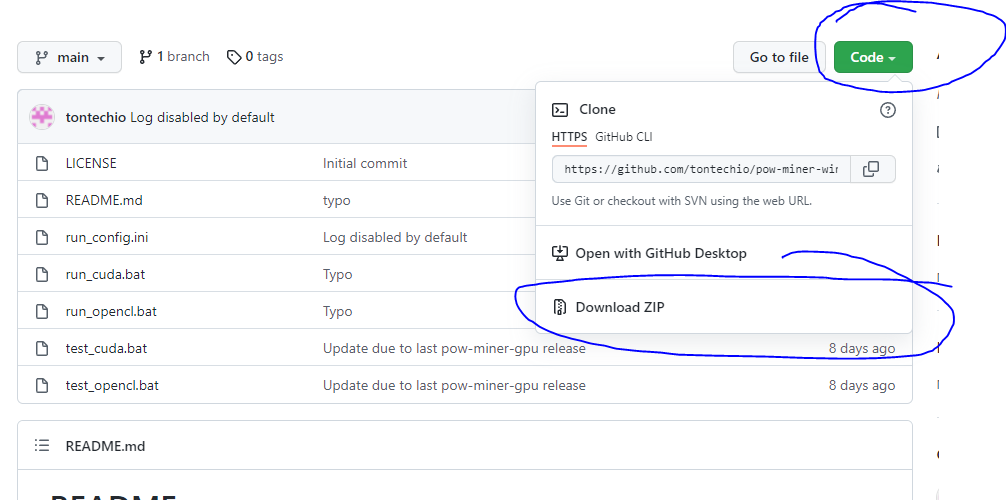Viewport: 1006px width, 500px height.
Task: Open the main branch dropdown
Action: (x=69, y=57)
